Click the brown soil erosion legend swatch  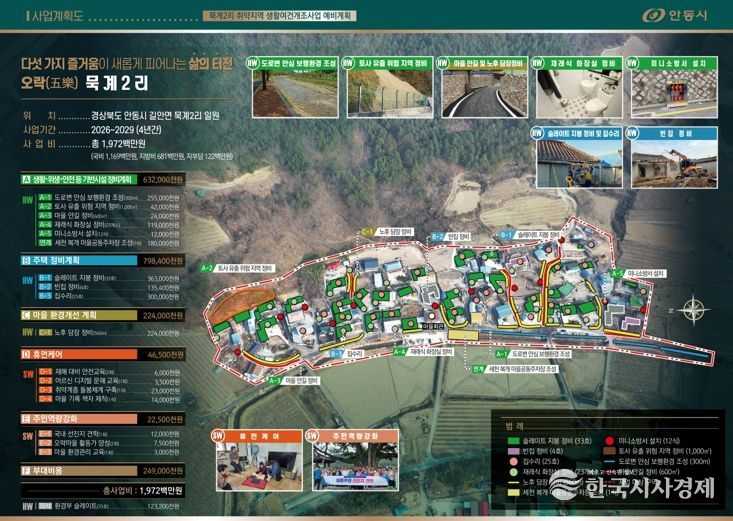(x=609, y=451)
